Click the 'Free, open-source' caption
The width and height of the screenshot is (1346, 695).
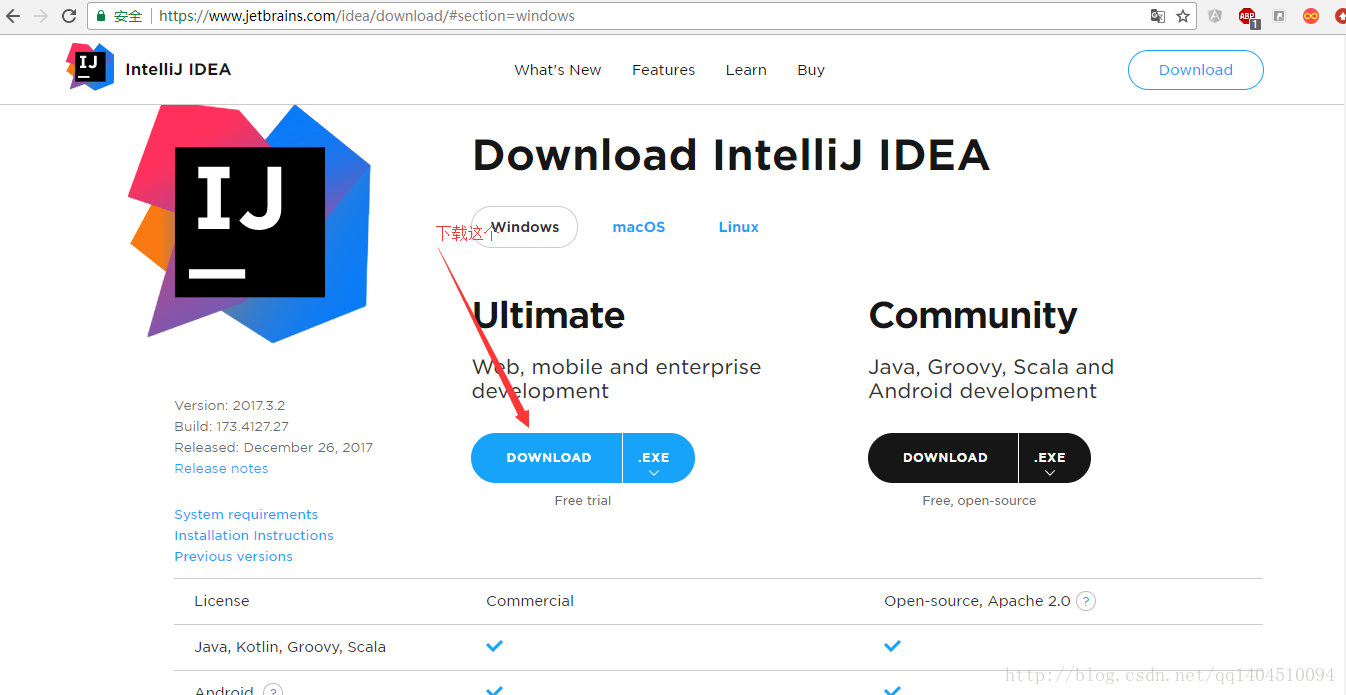point(979,500)
